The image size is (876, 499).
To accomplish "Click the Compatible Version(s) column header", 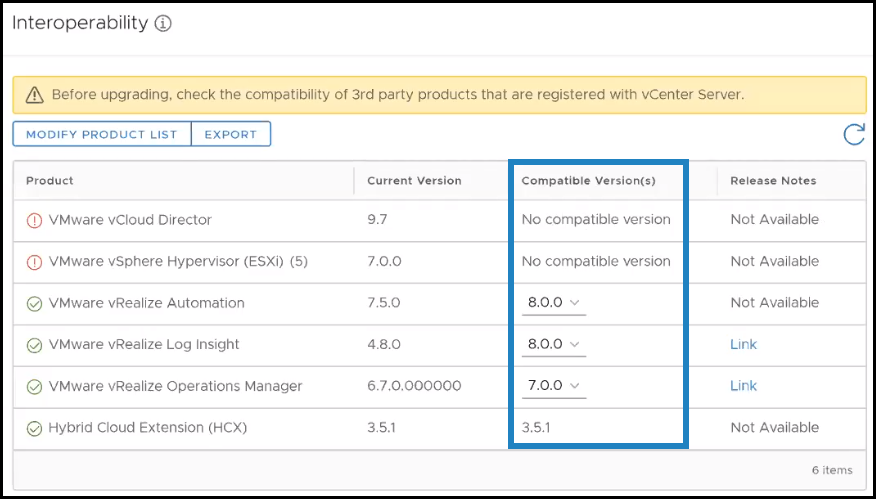I will click(588, 180).
